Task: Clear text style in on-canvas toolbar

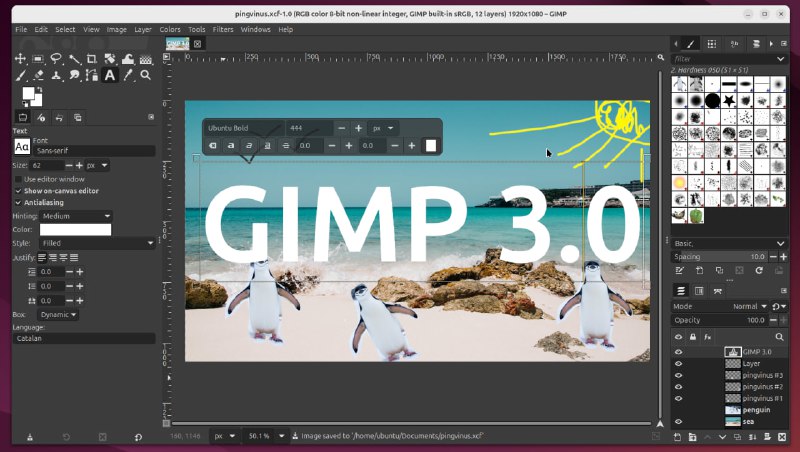Action: click(x=213, y=145)
